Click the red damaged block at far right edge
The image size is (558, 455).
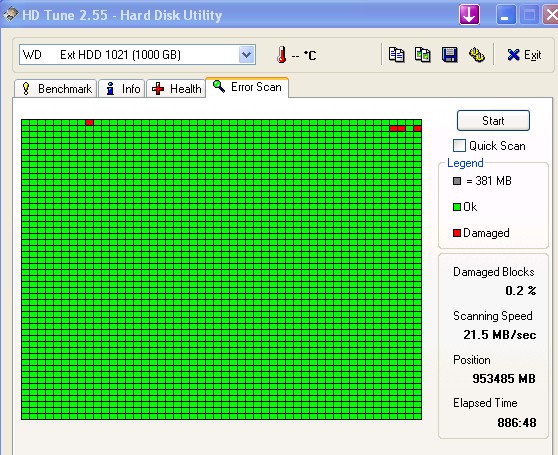(x=417, y=129)
